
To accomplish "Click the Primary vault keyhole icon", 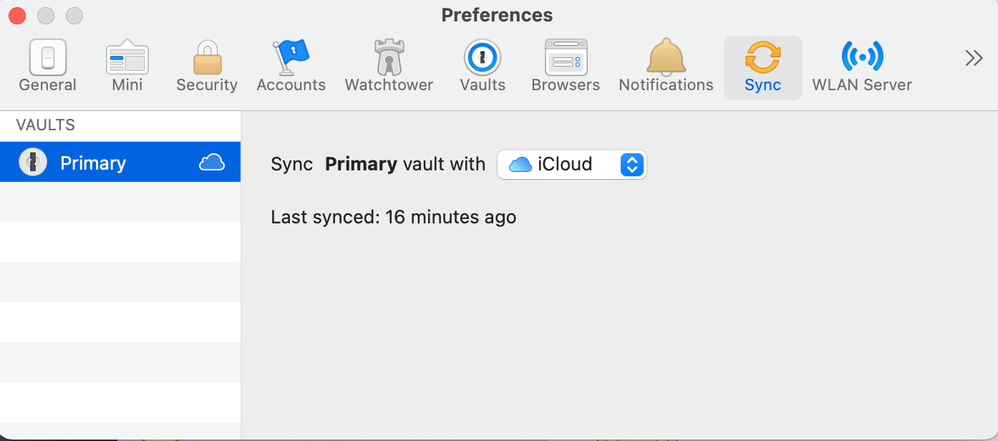I will point(32,162).
